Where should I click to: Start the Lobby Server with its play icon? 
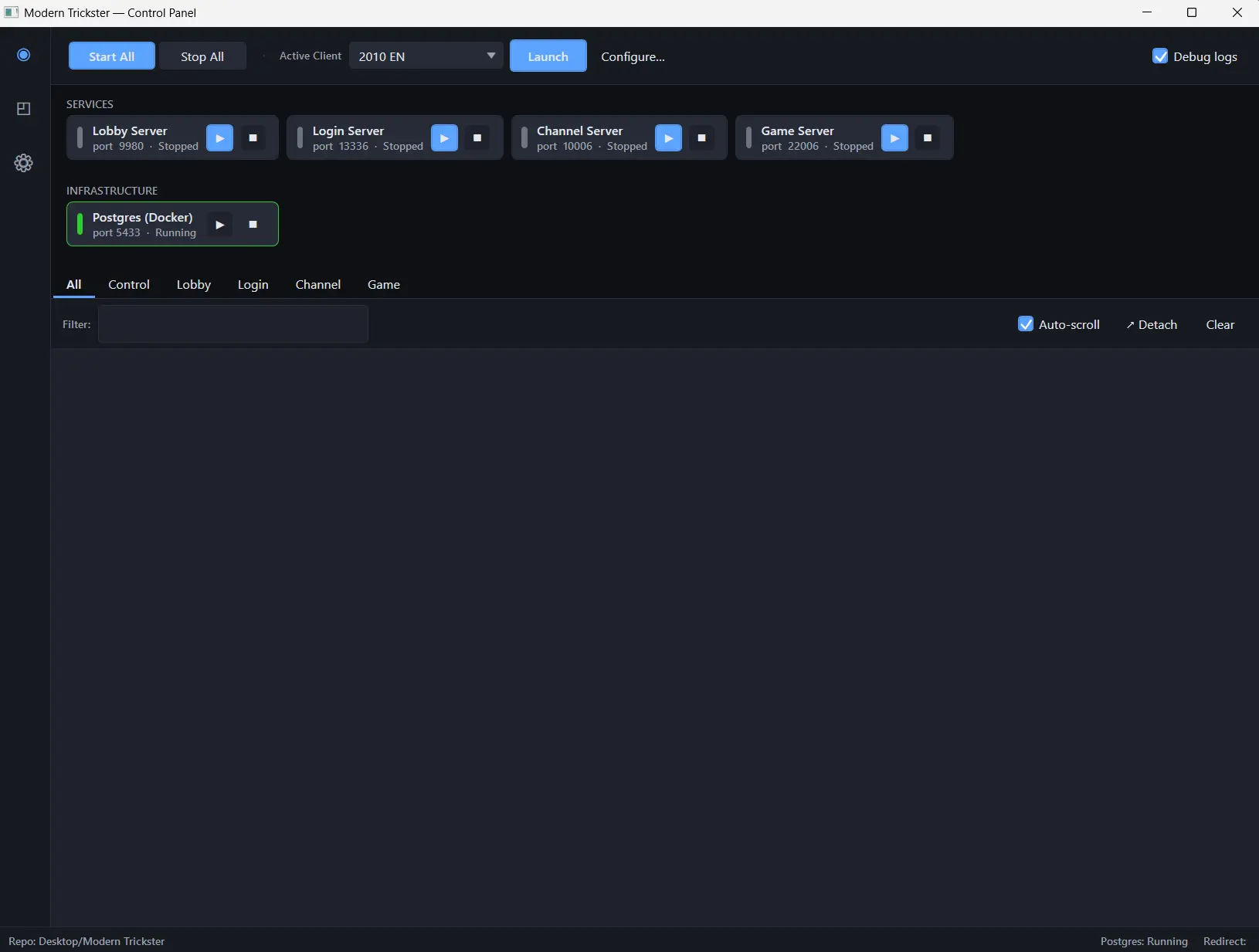(219, 138)
